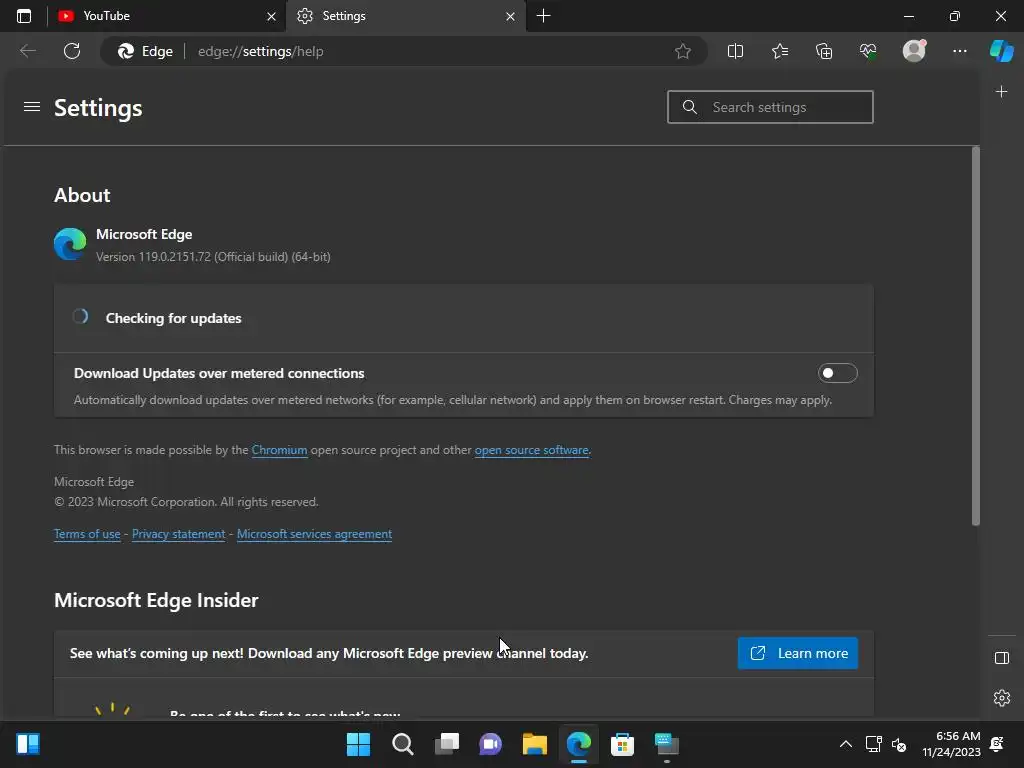Image resolution: width=1024 pixels, height=768 pixels.
Task: Toggle Download Updates over metered connections
Action: (837, 373)
